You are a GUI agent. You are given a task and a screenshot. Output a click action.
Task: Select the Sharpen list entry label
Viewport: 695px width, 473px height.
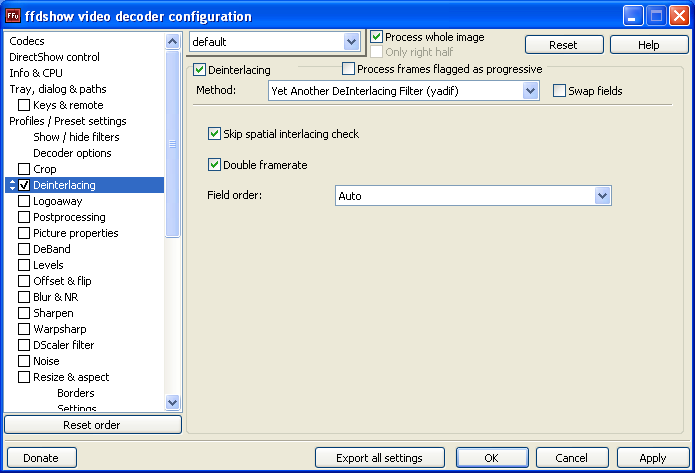pyautogui.click(x=53, y=313)
